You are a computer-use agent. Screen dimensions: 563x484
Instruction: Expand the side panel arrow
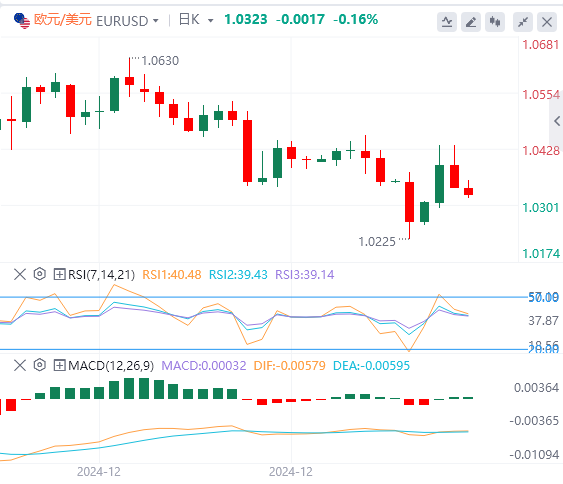[557, 121]
